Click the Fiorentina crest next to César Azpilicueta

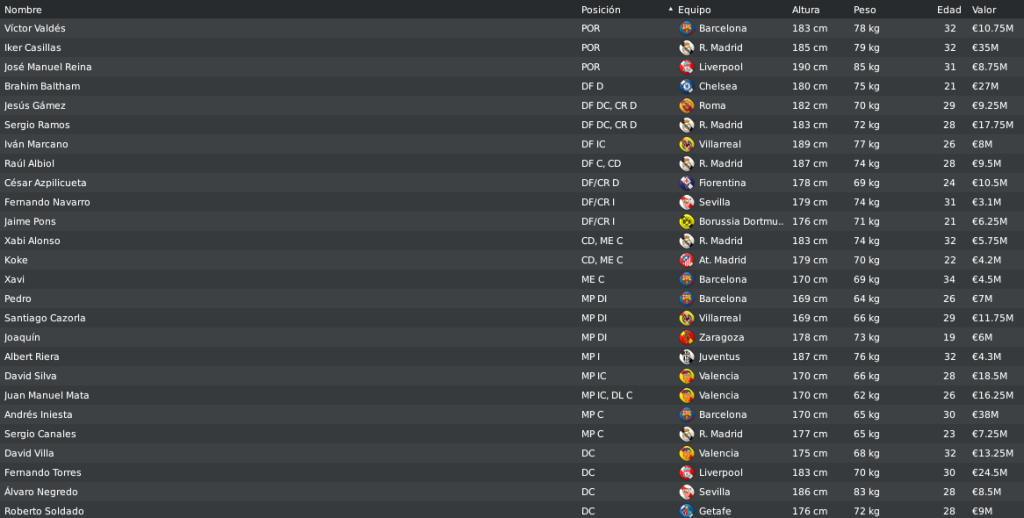tap(686, 183)
